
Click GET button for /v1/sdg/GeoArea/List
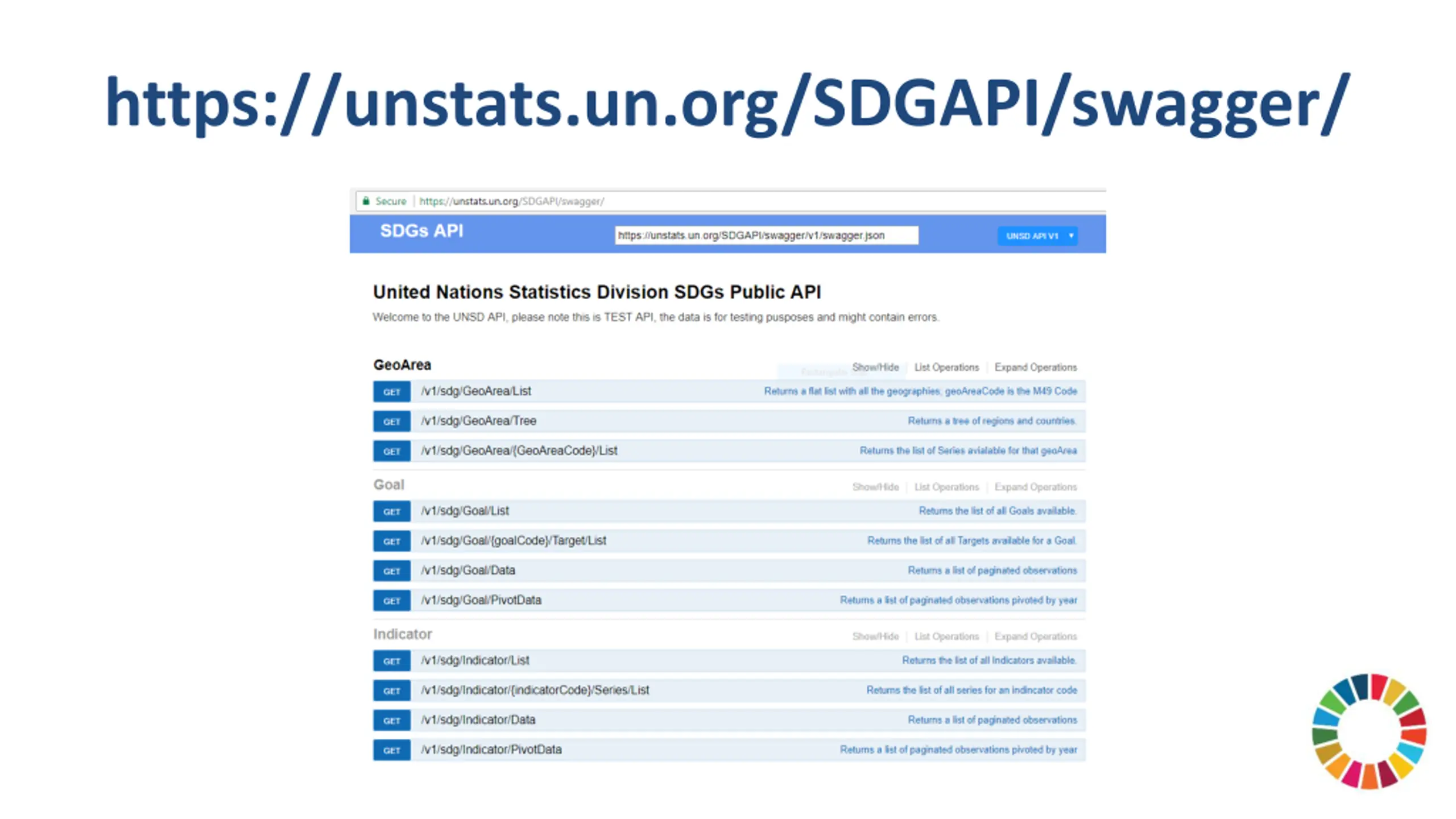[x=392, y=392]
